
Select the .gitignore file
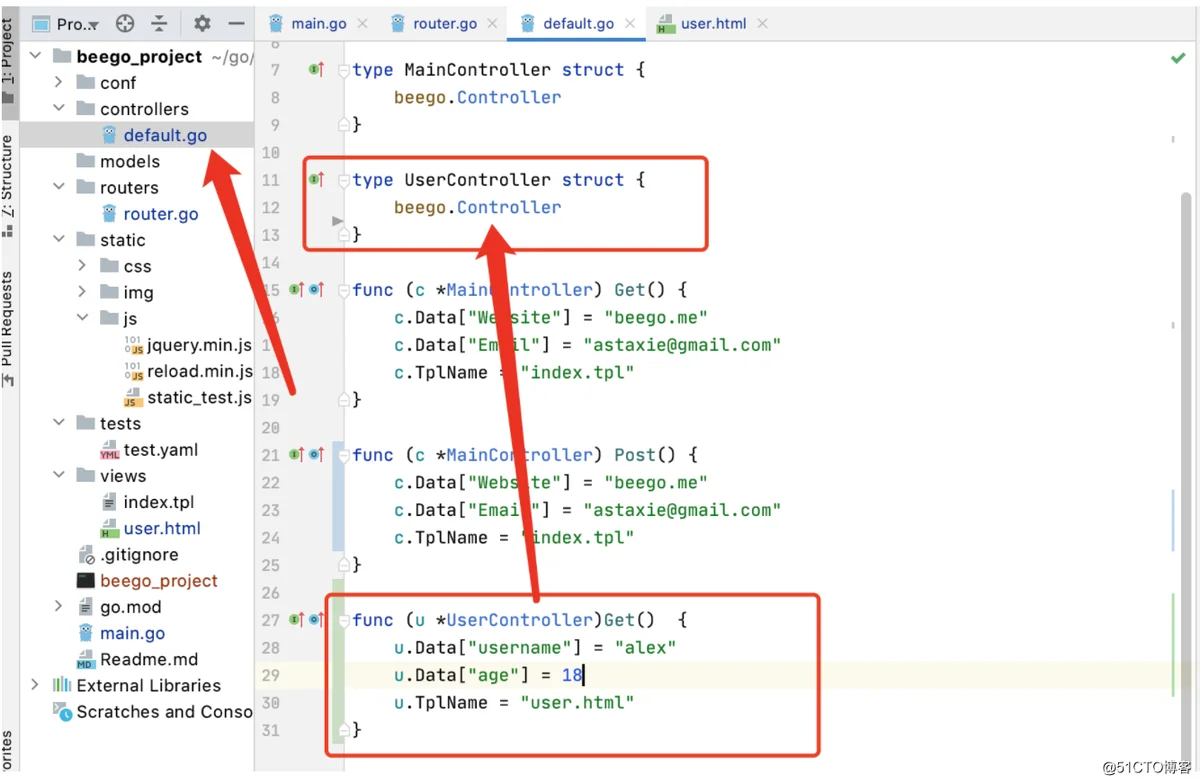pyautogui.click(x=139, y=554)
